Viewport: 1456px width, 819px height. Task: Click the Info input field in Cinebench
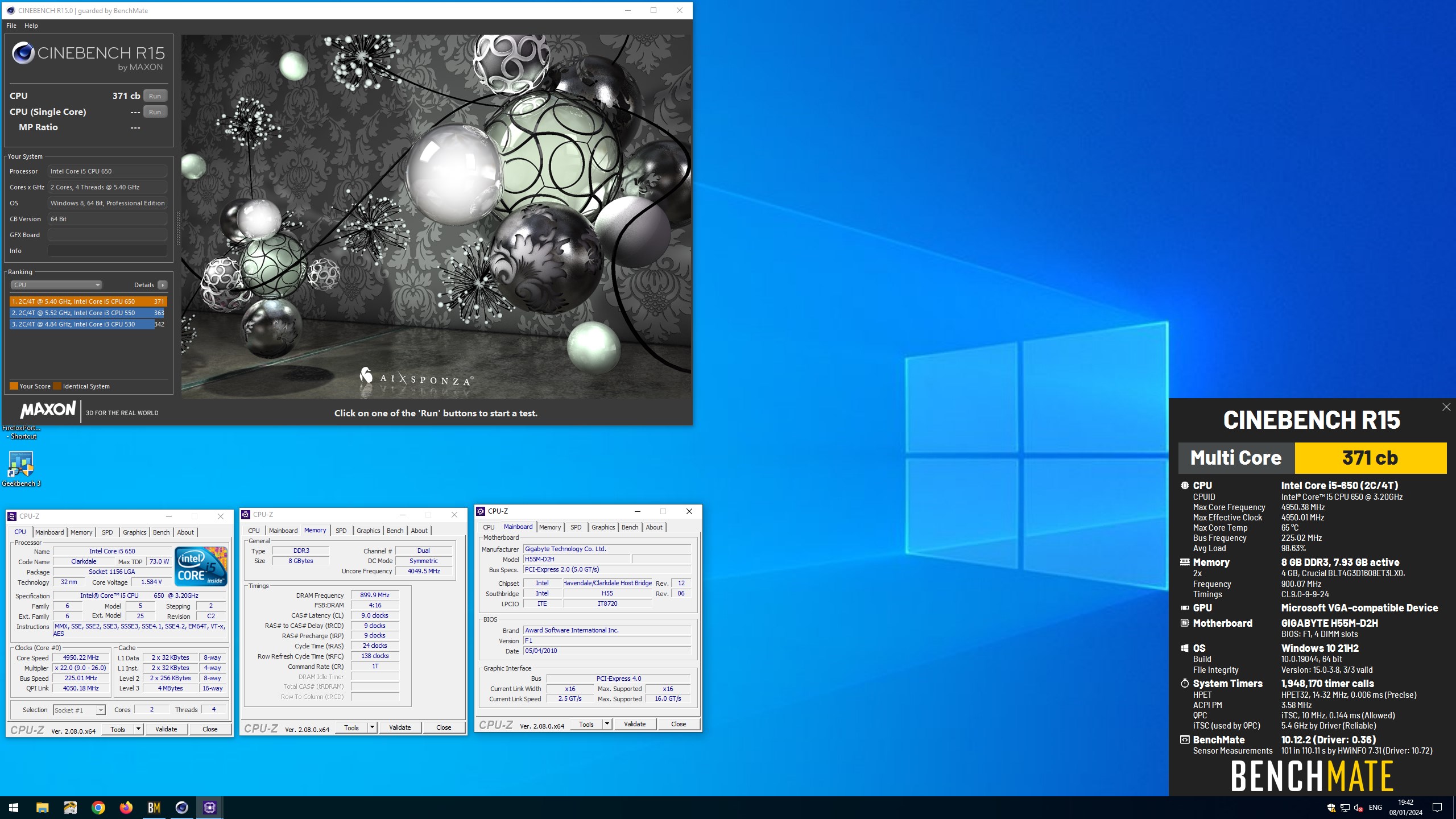(x=107, y=251)
